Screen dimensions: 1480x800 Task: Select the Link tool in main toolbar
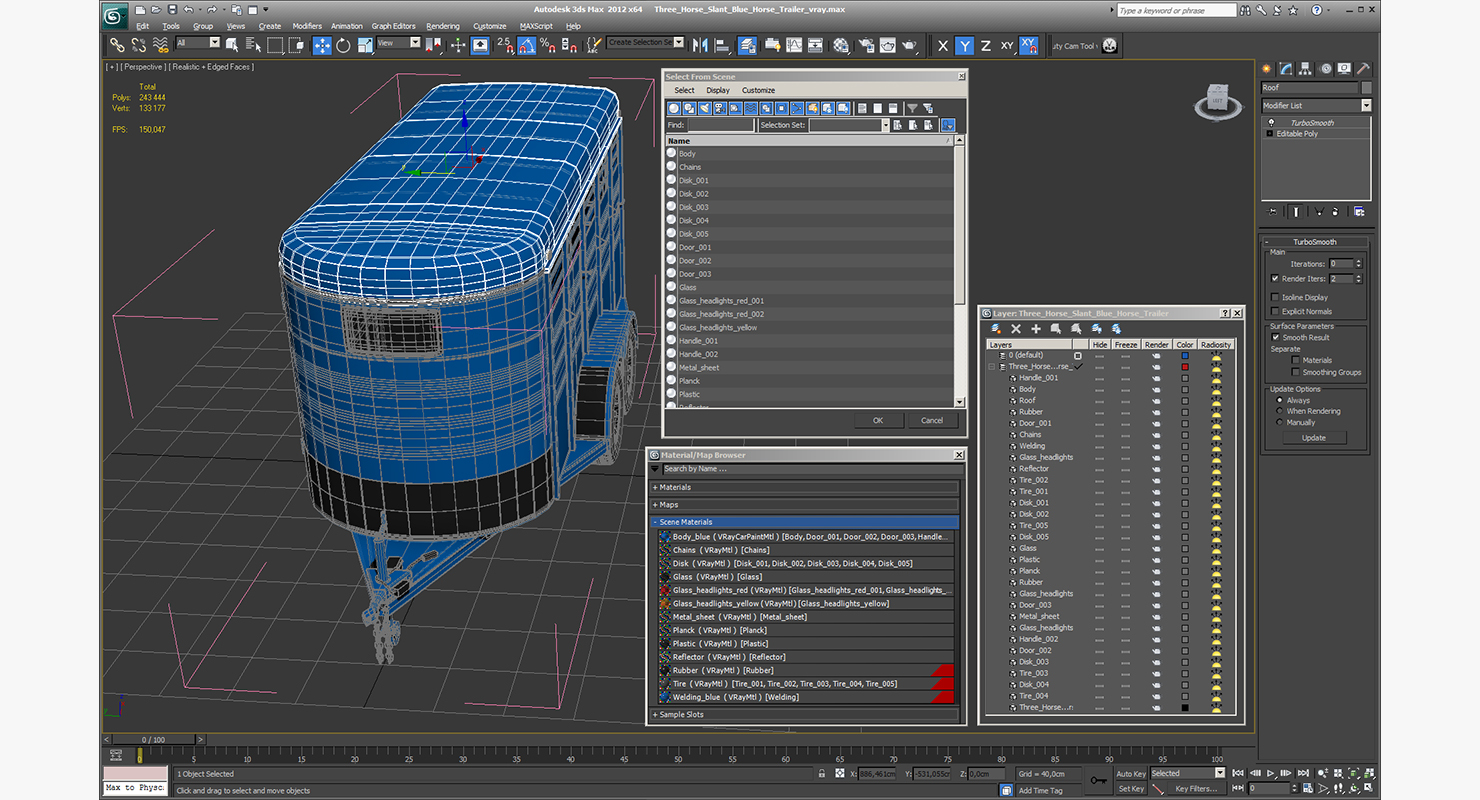point(118,45)
